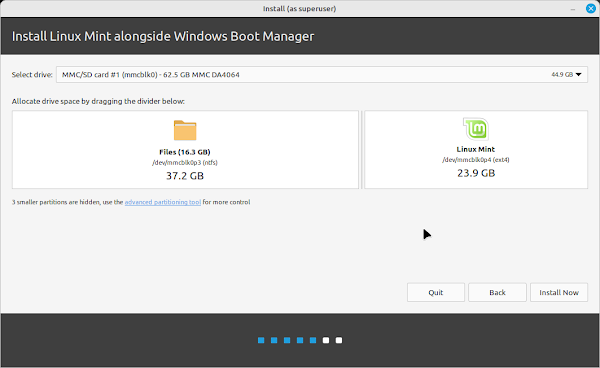Screen dimensions: 600x368
Task: Click the last white progress step indicator
Action: 339,340
